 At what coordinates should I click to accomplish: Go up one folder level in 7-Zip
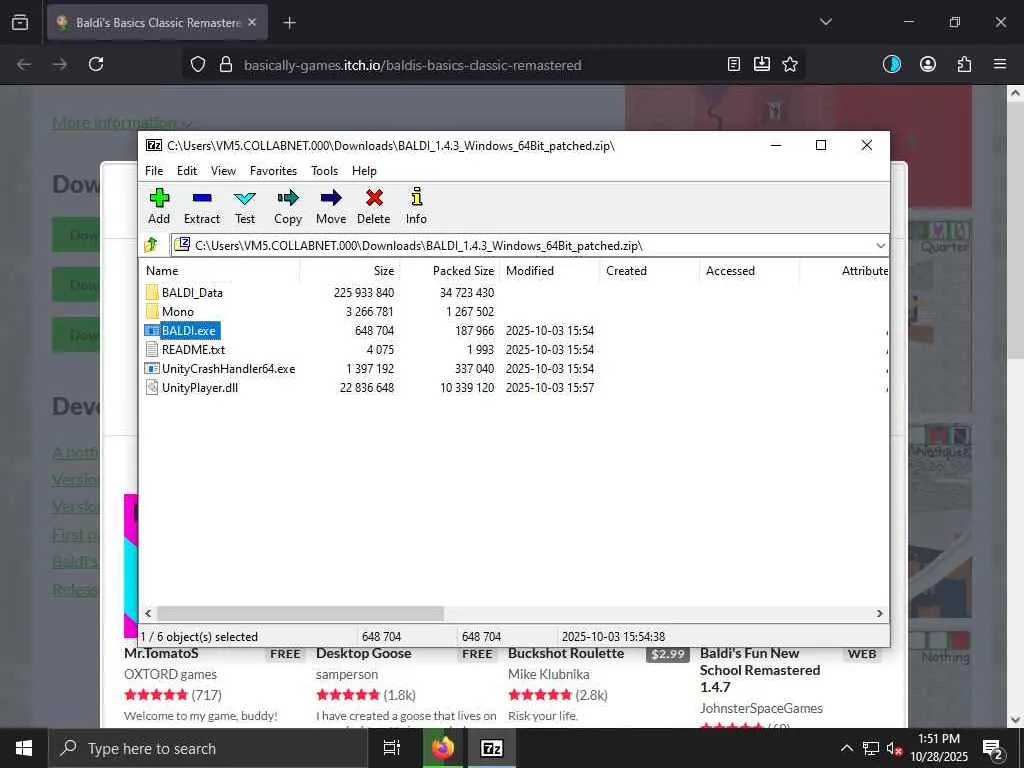tap(152, 246)
